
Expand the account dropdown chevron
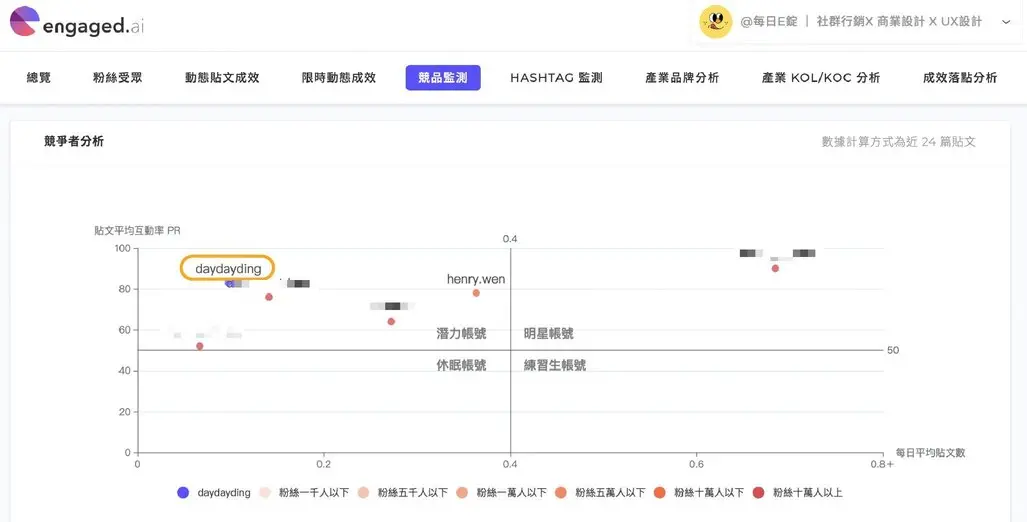[1007, 22]
